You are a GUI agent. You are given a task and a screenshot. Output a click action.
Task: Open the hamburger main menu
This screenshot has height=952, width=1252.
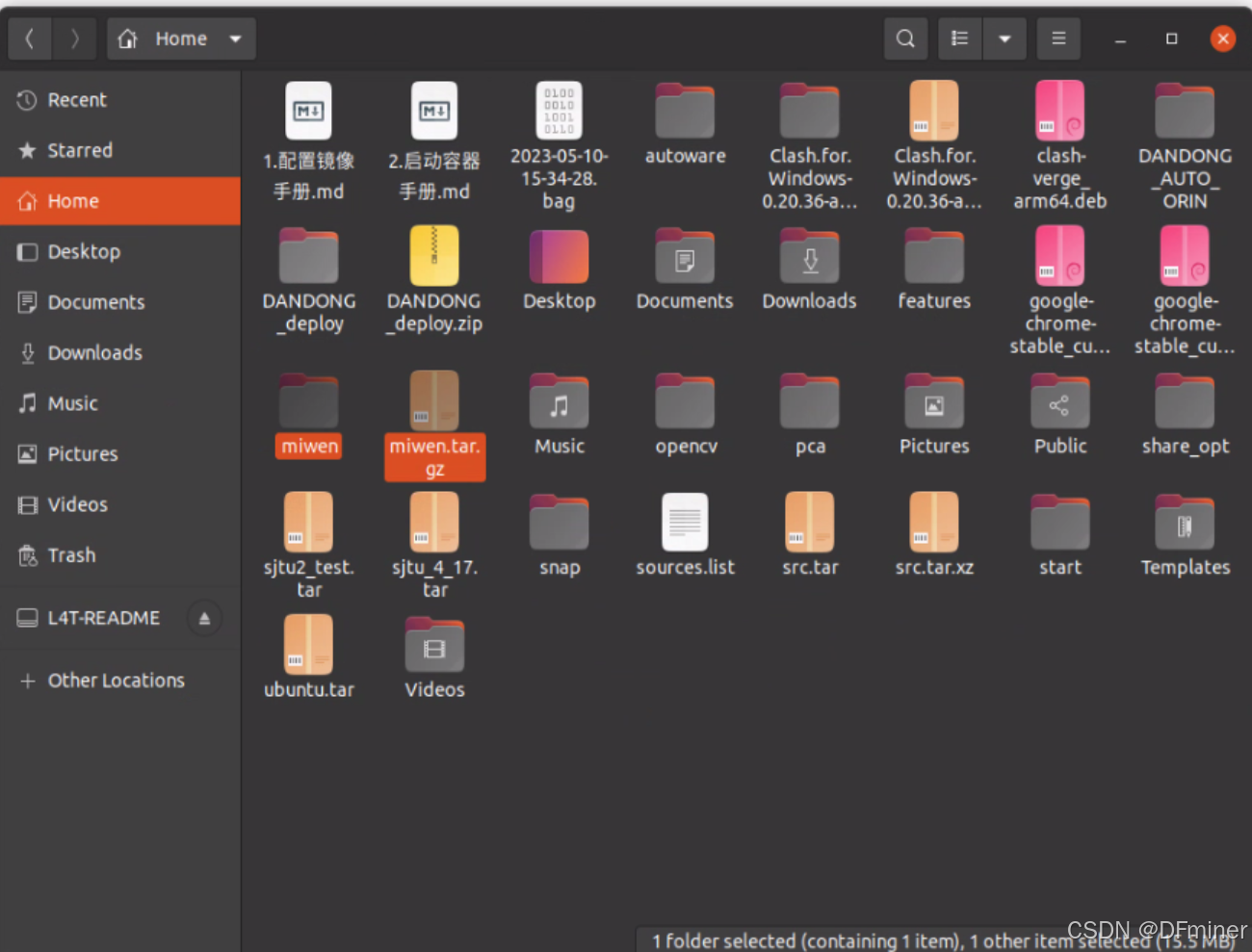click(1058, 39)
